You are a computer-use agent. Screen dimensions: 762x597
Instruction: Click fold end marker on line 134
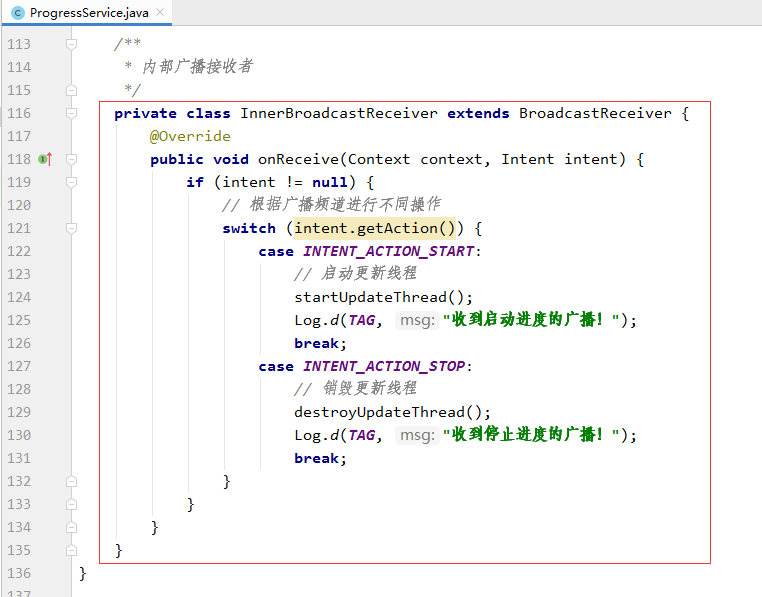[71, 527]
